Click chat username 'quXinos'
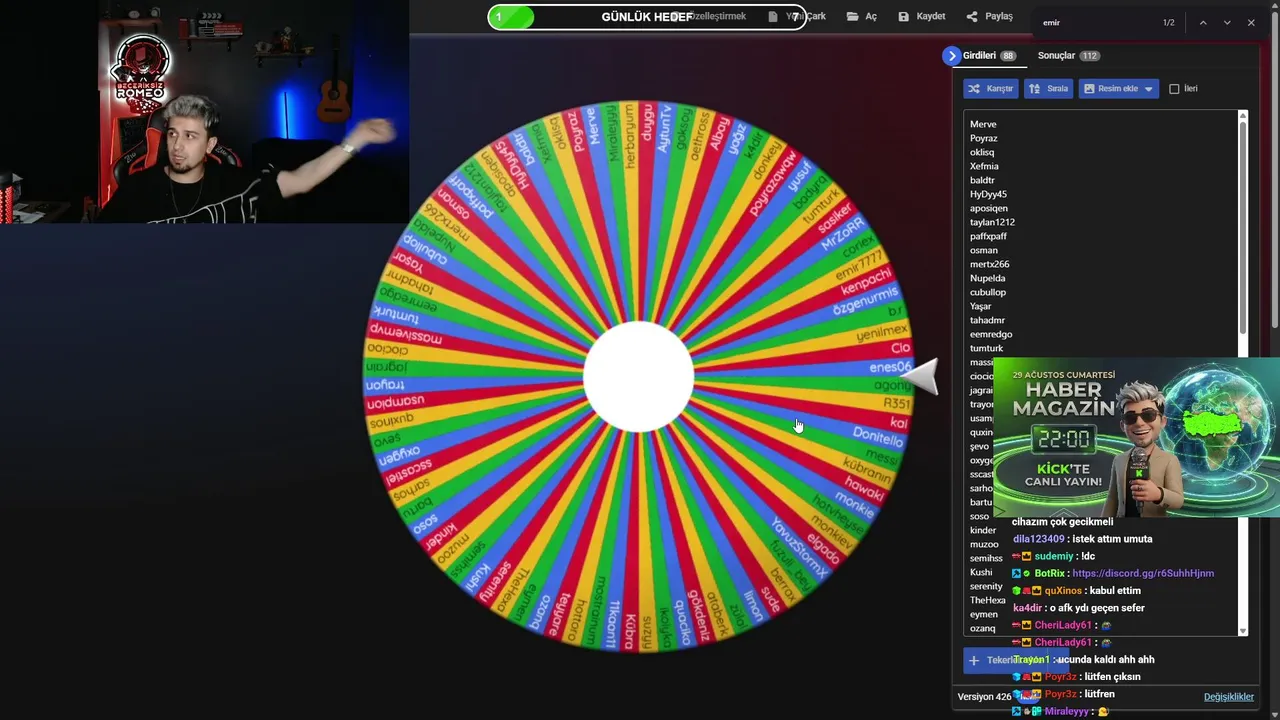 pyautogui.click(x=1062, y=591)
